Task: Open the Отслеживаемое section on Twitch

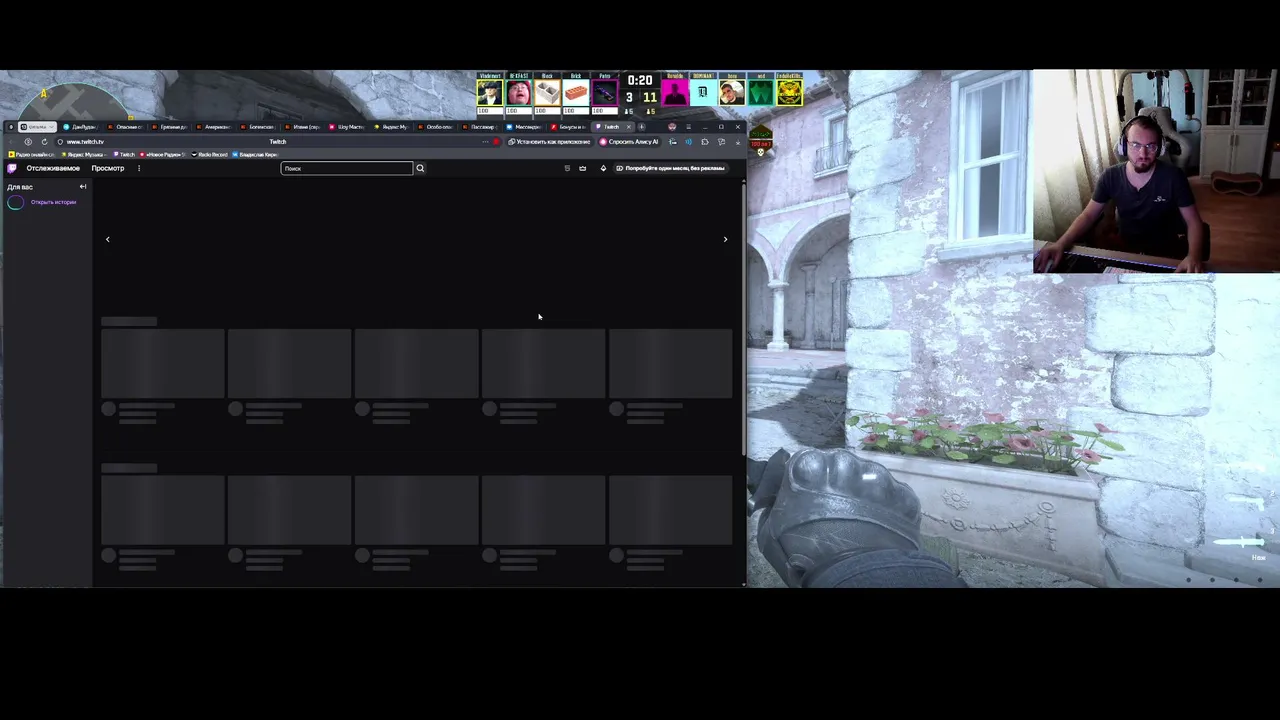Action: coord(53,168)
